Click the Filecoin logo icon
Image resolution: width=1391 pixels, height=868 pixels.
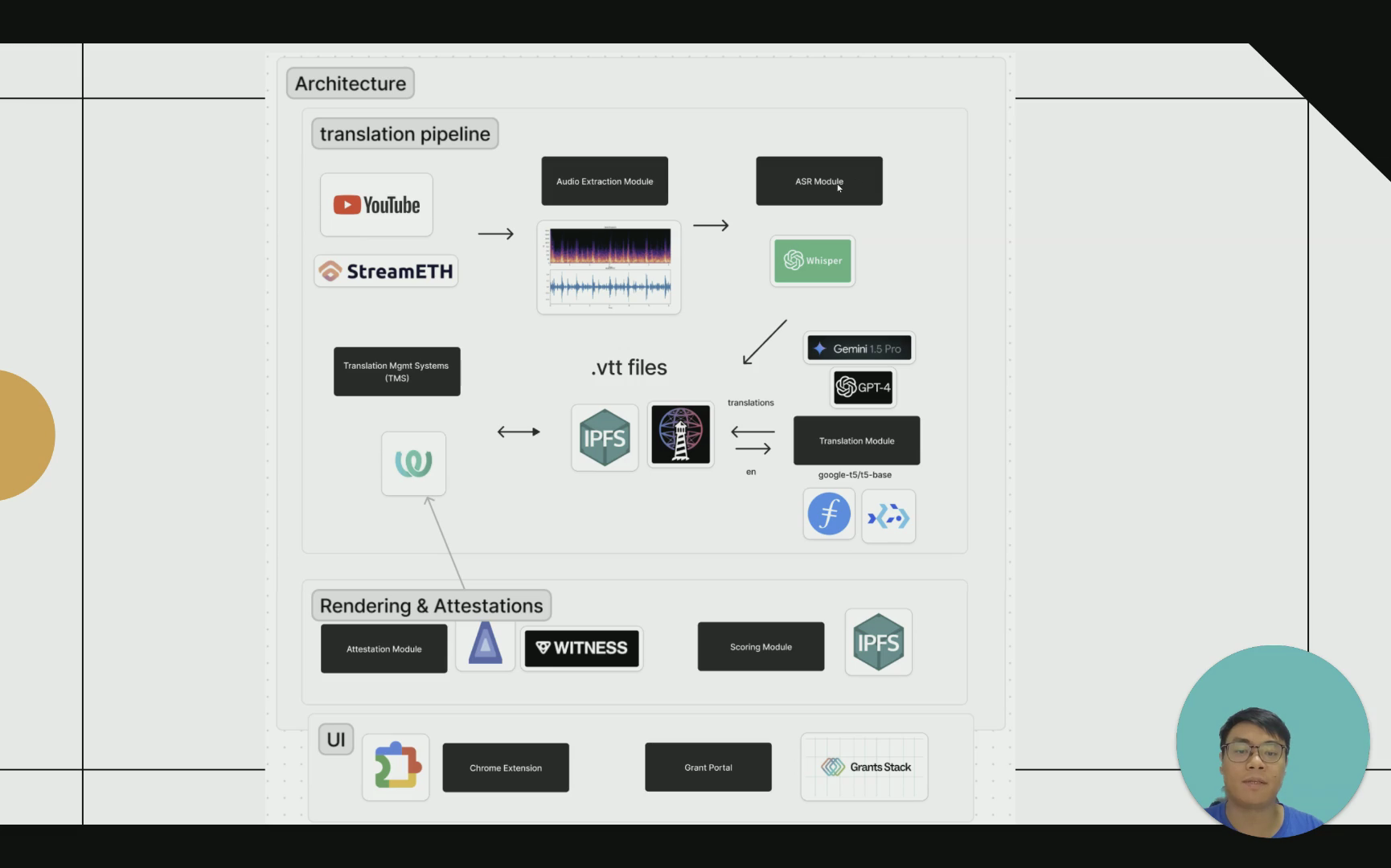pyautogui.click(x=829, y=514)
